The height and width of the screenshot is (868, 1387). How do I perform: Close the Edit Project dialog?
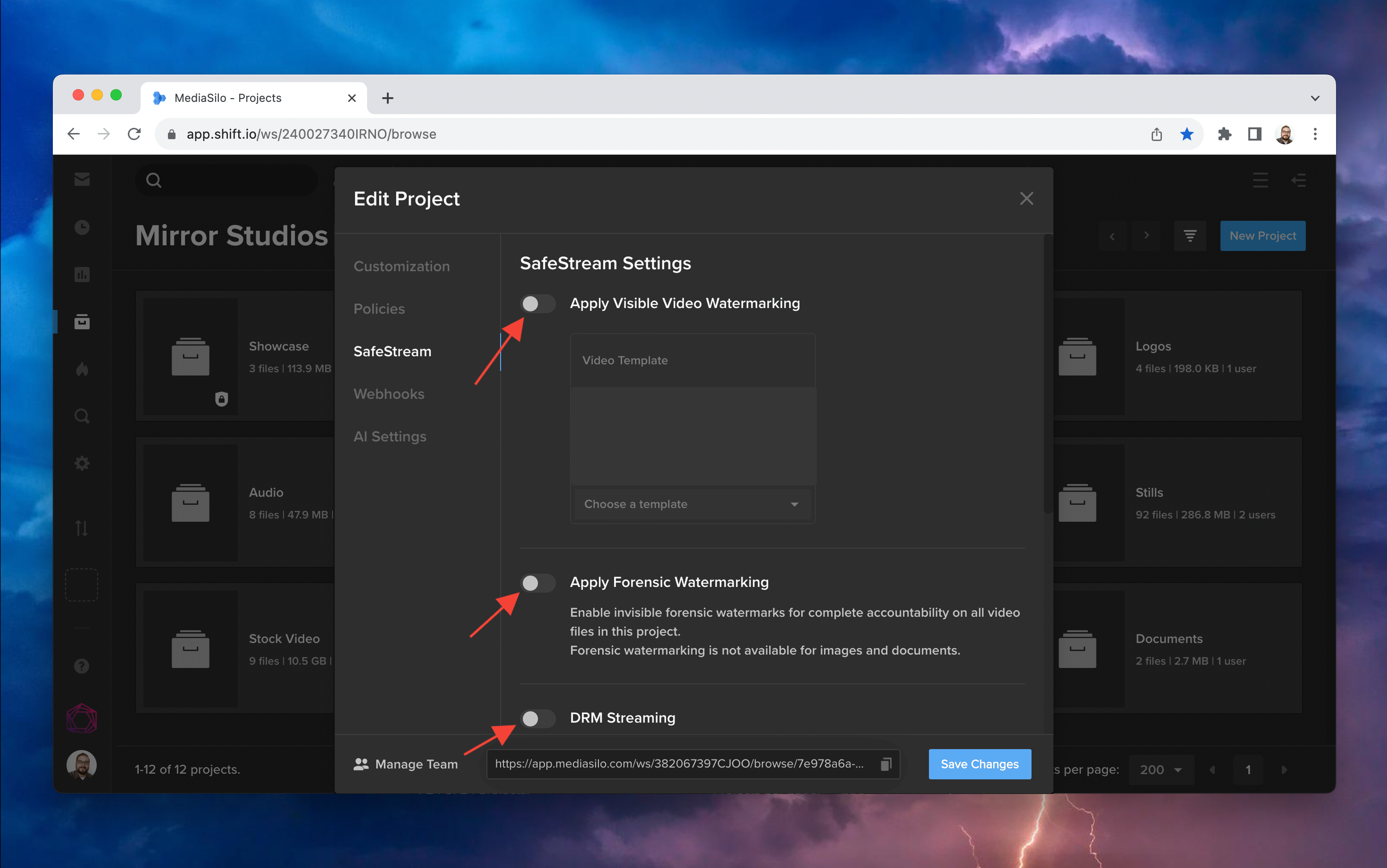tap(1027, 199)
